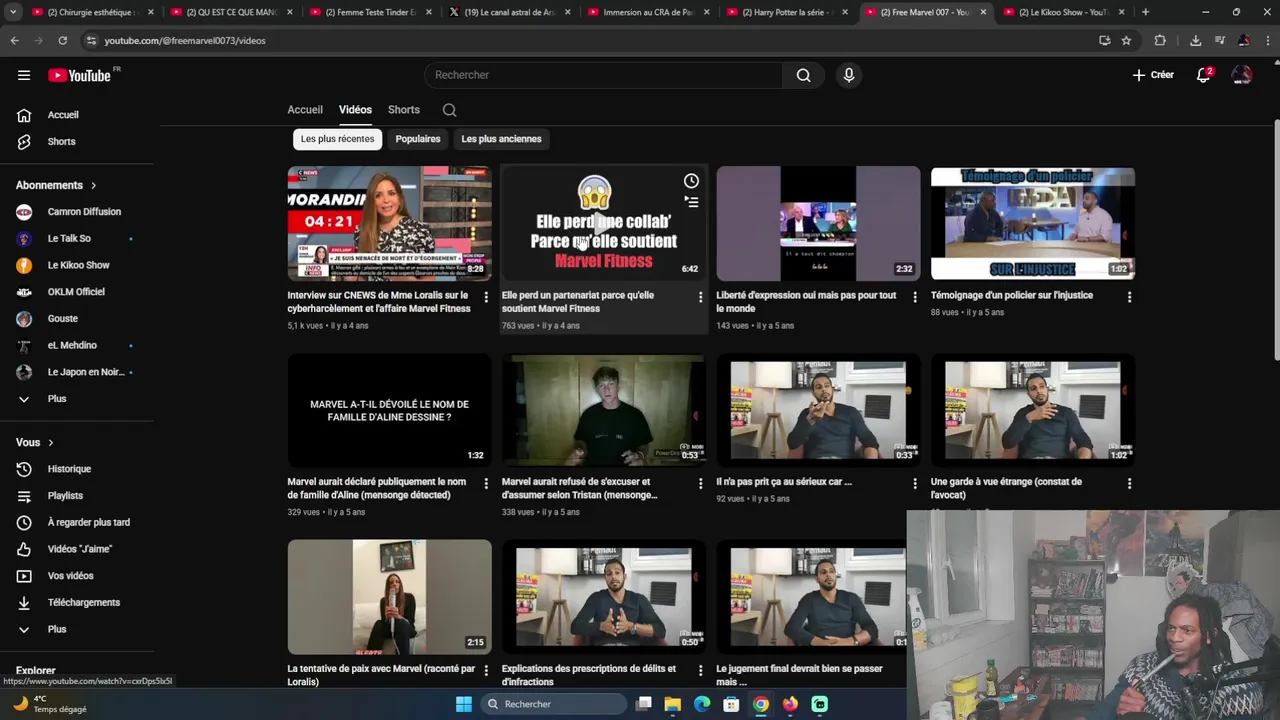The image size is (1280, 720).
Task: Open a new browser tab with plus
Action: [1145, 12]
